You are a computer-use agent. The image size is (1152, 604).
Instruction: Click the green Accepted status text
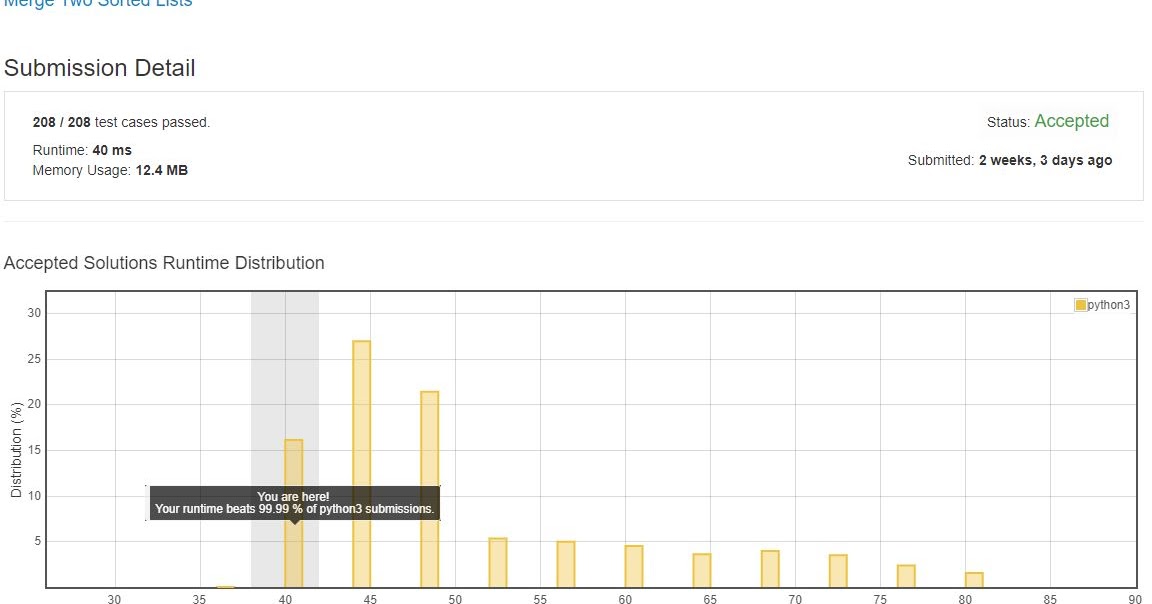click(1071, 121)
